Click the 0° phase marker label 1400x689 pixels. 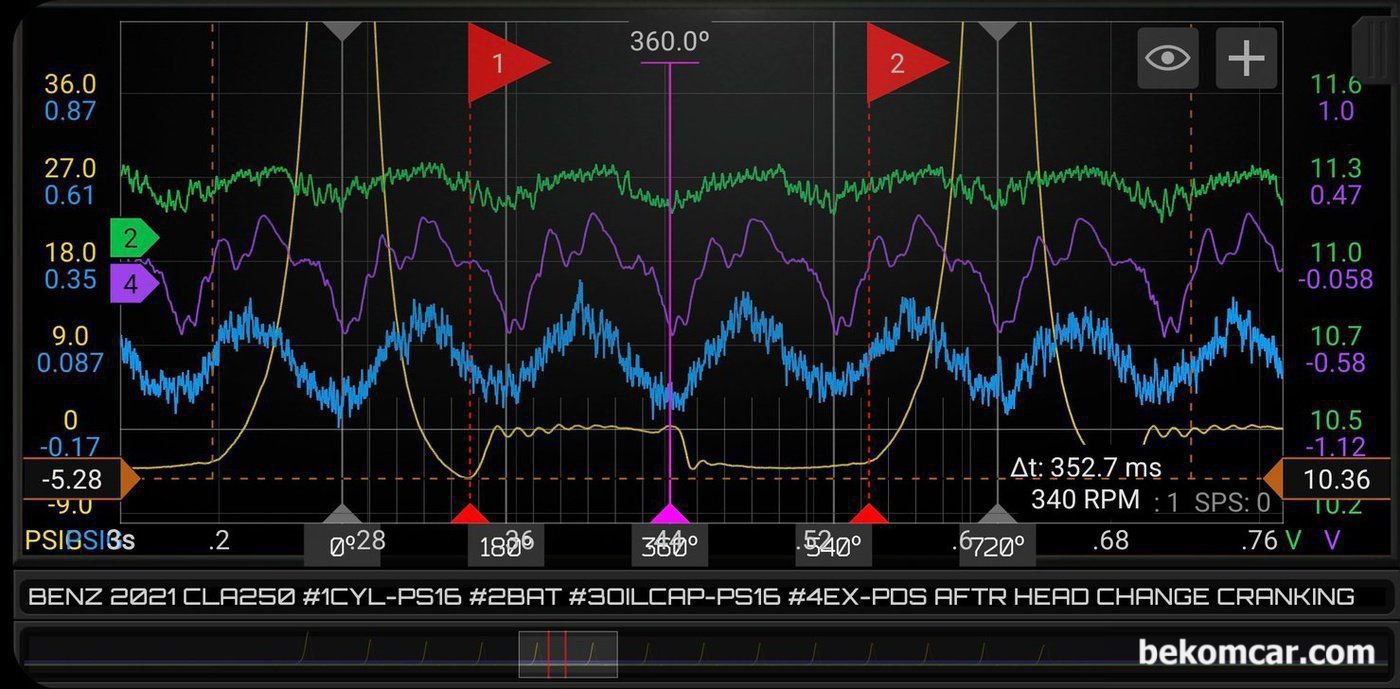pyautogui.click(x=343, y=546)
